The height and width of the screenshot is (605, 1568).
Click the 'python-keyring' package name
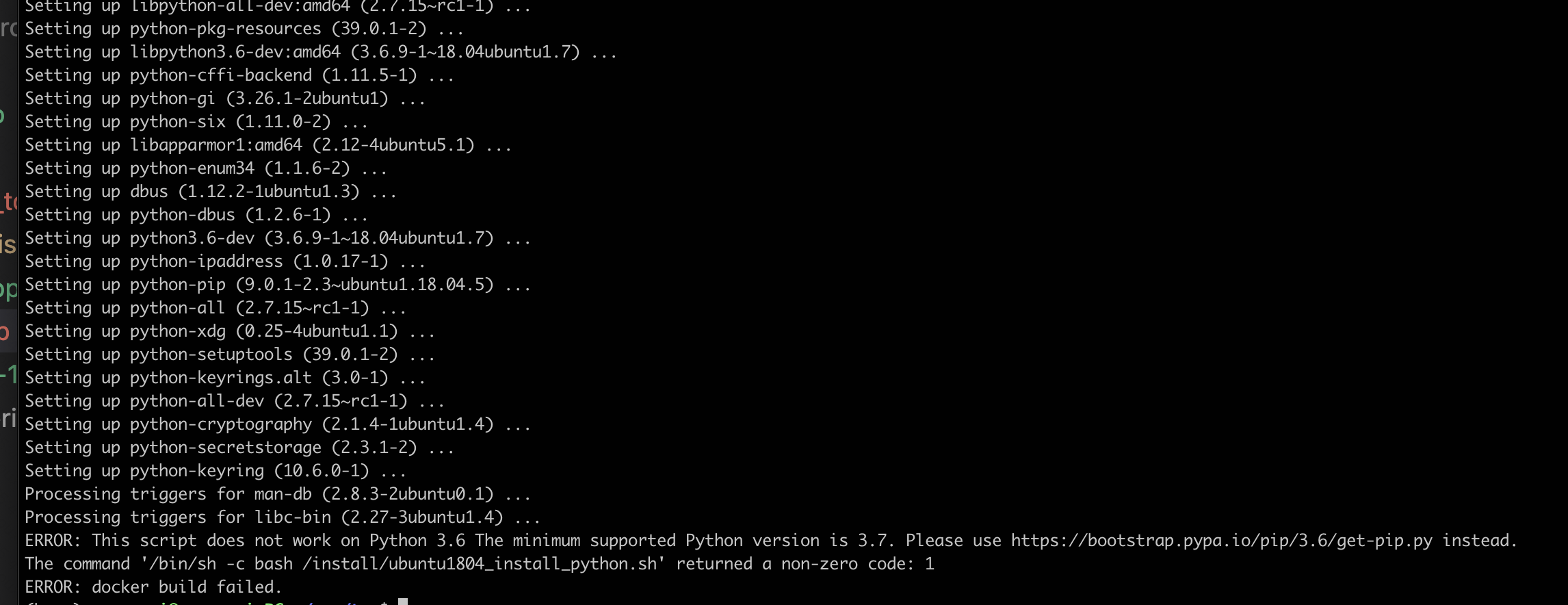(x=196, y=471)
